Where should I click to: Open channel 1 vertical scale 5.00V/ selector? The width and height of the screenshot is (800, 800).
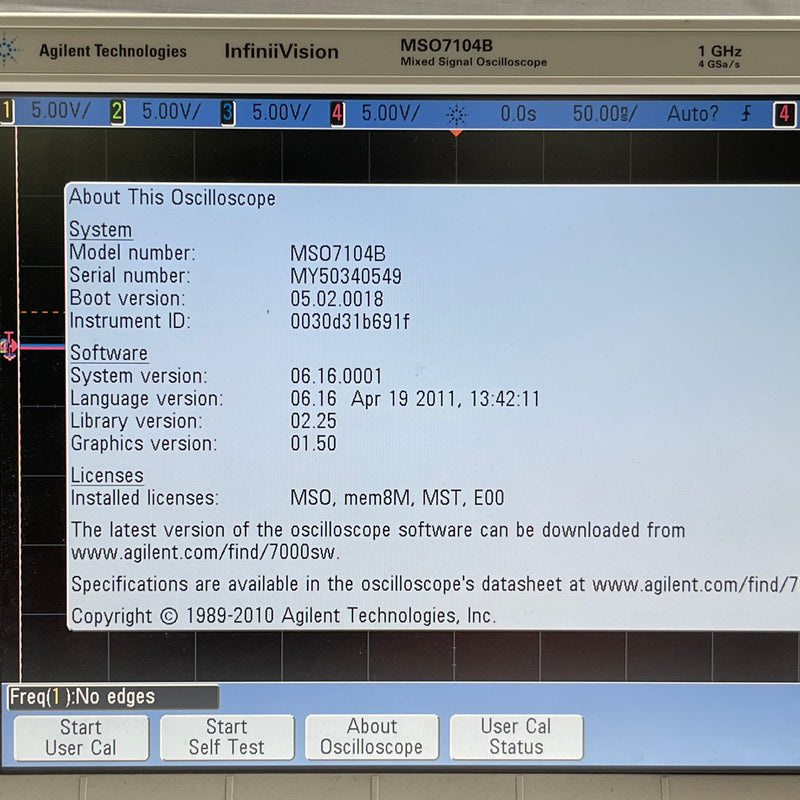point(62,113)
